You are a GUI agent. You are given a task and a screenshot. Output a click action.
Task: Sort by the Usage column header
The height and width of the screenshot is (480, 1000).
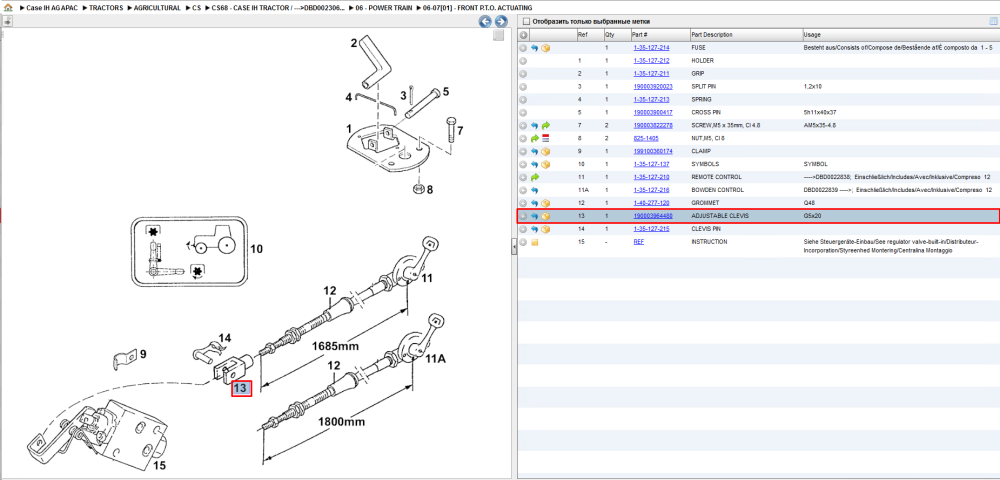tap(900, 34)
